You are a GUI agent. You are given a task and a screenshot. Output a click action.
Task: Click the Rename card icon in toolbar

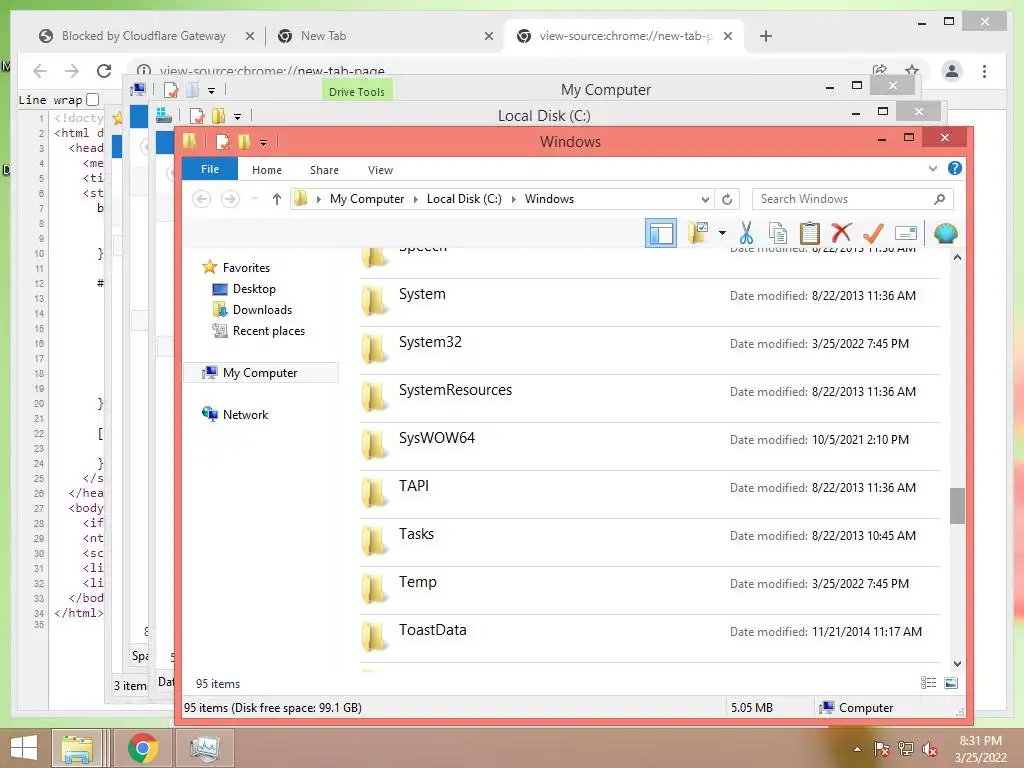tap(906, 233)
